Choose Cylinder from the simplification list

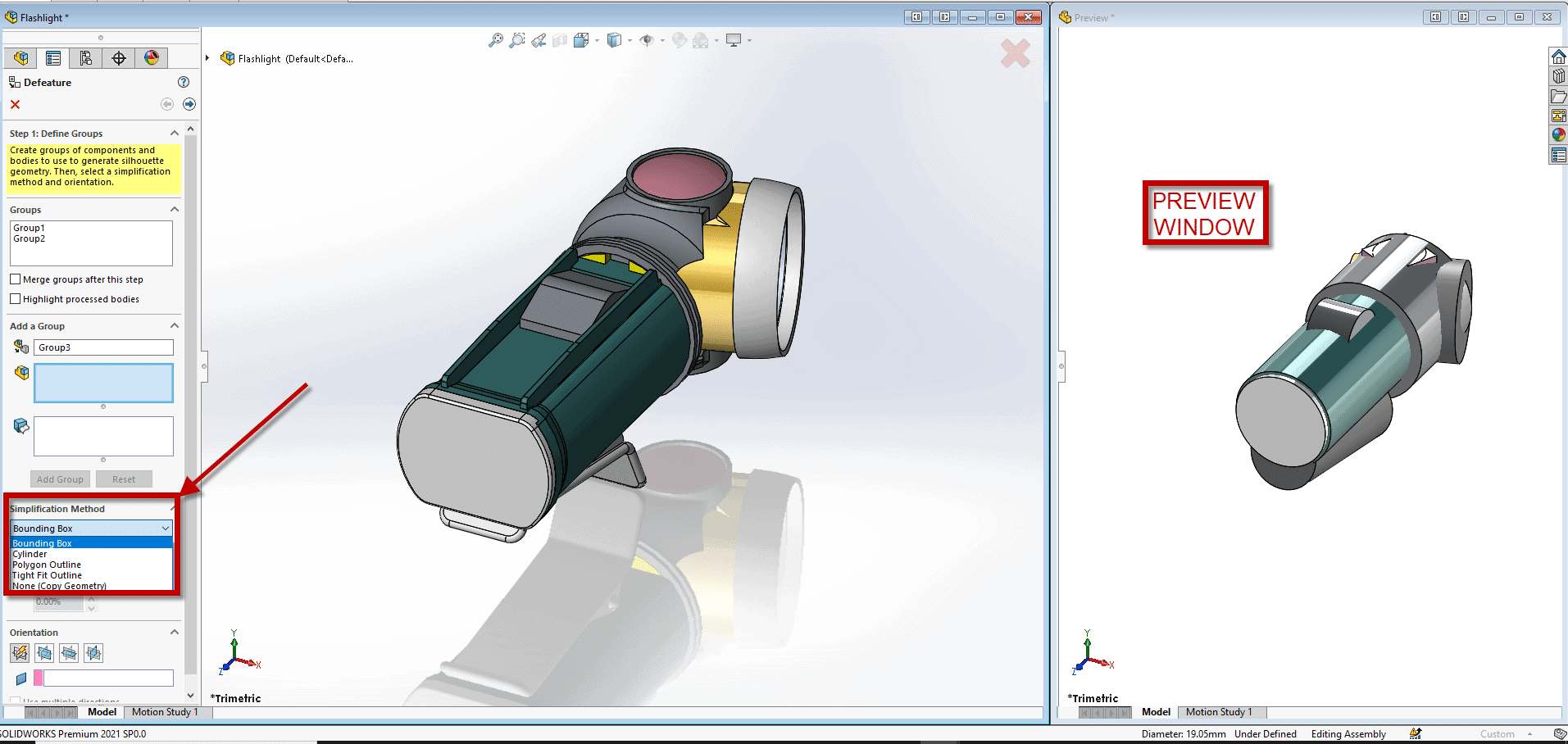click(30, 554)
